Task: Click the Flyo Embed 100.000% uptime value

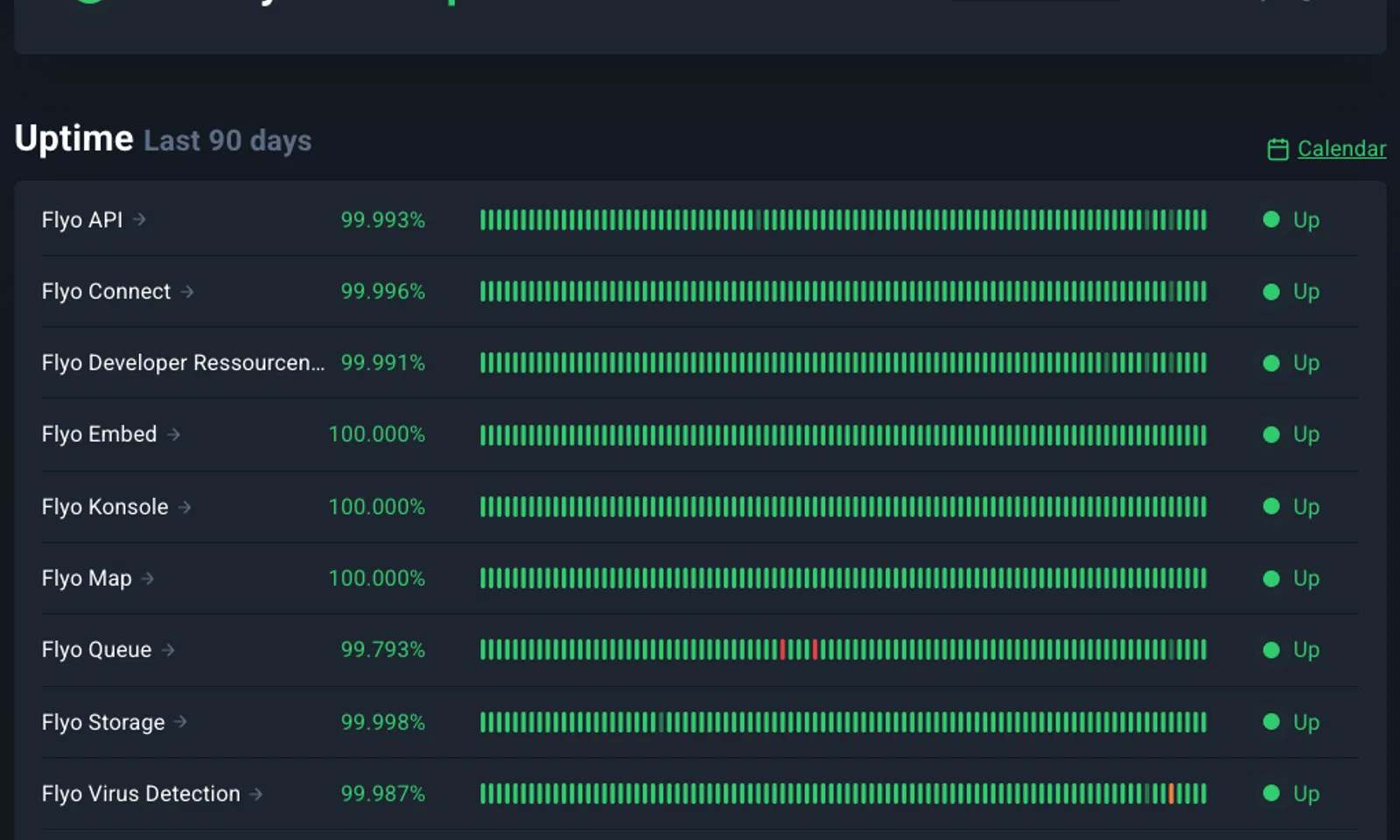Action: [x=377, y=434]
